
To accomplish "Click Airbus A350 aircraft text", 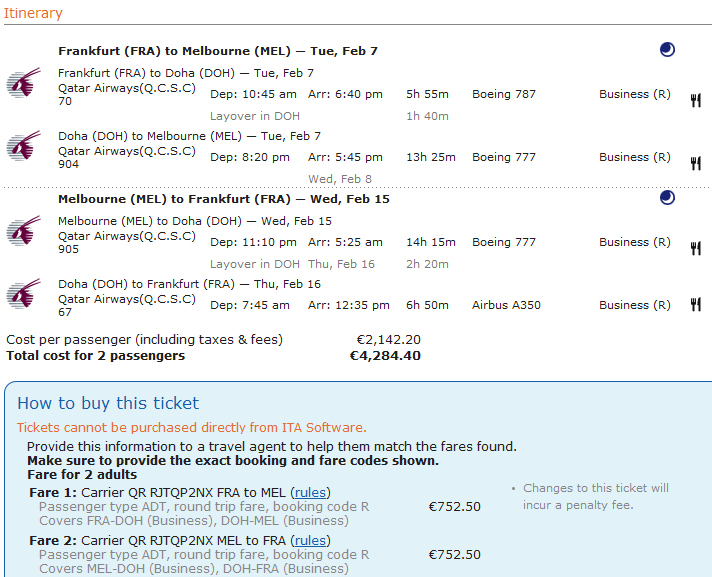I will coord(506,305).
